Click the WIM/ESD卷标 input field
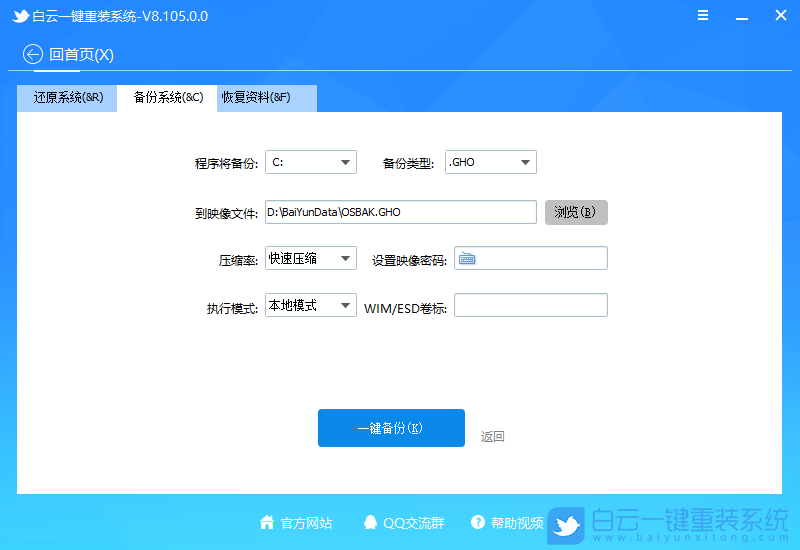This screenshot has height=550, width=800. (531, 305)
